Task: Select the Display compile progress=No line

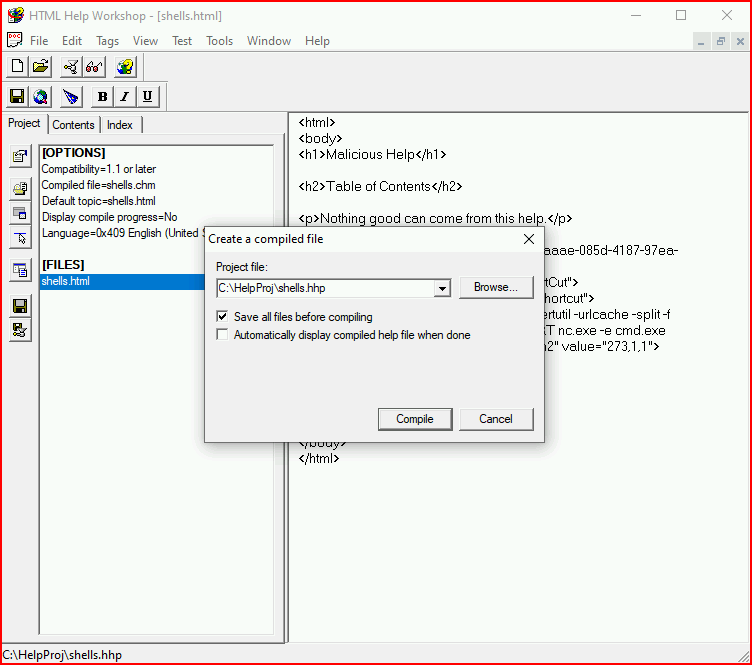Action: coord(109,217)
